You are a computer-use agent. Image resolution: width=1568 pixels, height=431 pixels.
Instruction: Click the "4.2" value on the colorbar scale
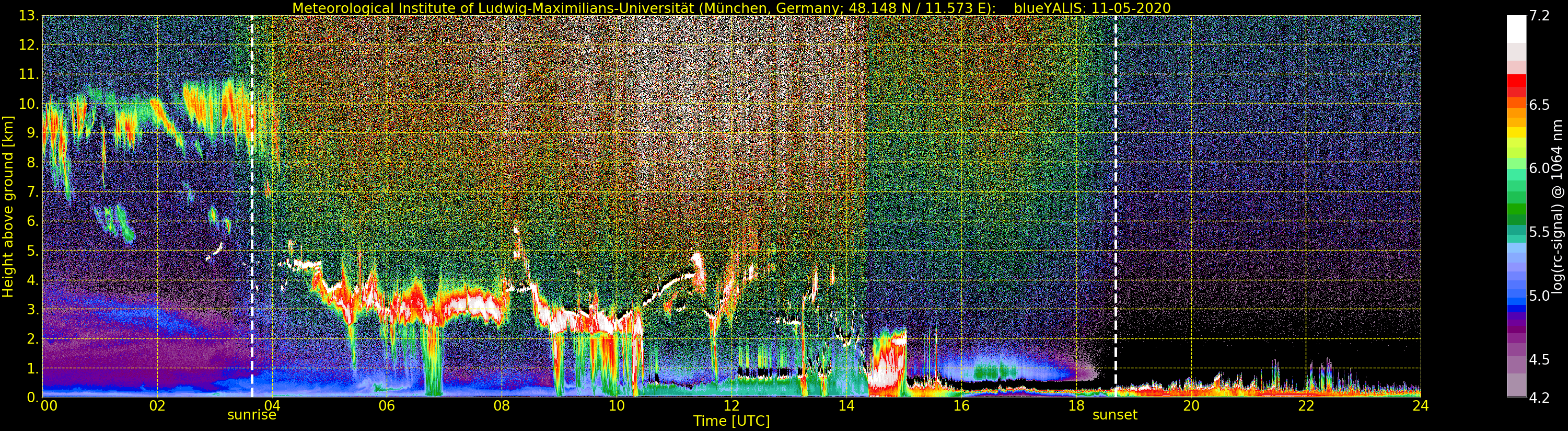point(1539,398)
